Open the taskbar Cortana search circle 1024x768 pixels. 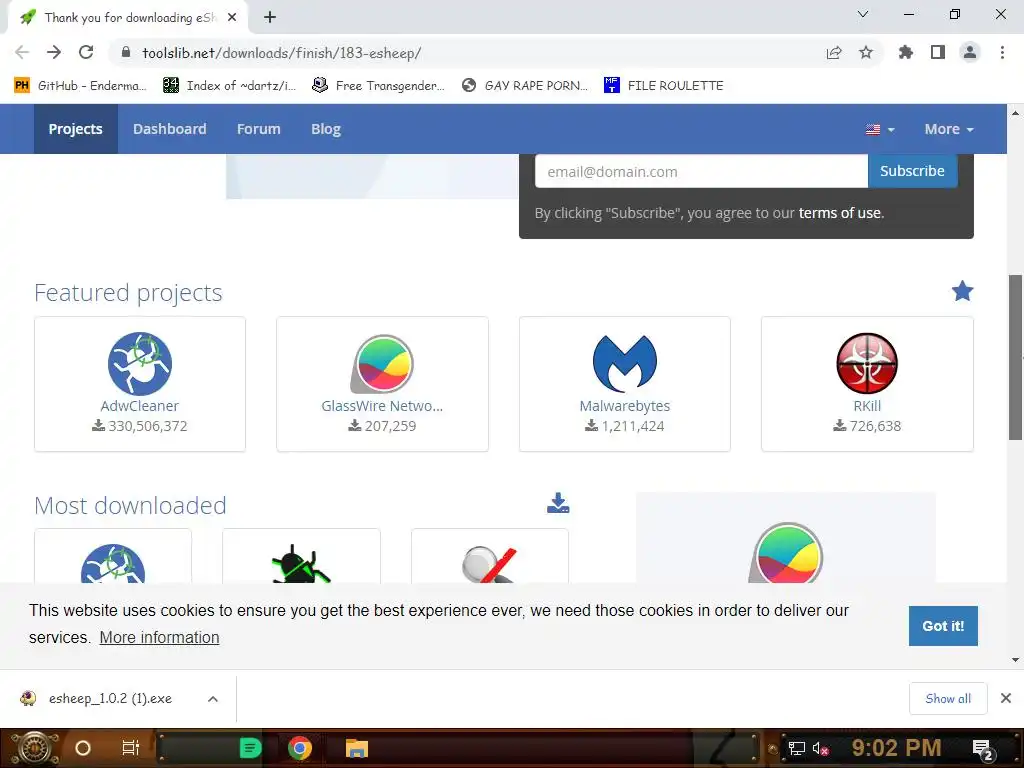pos(83,748)
